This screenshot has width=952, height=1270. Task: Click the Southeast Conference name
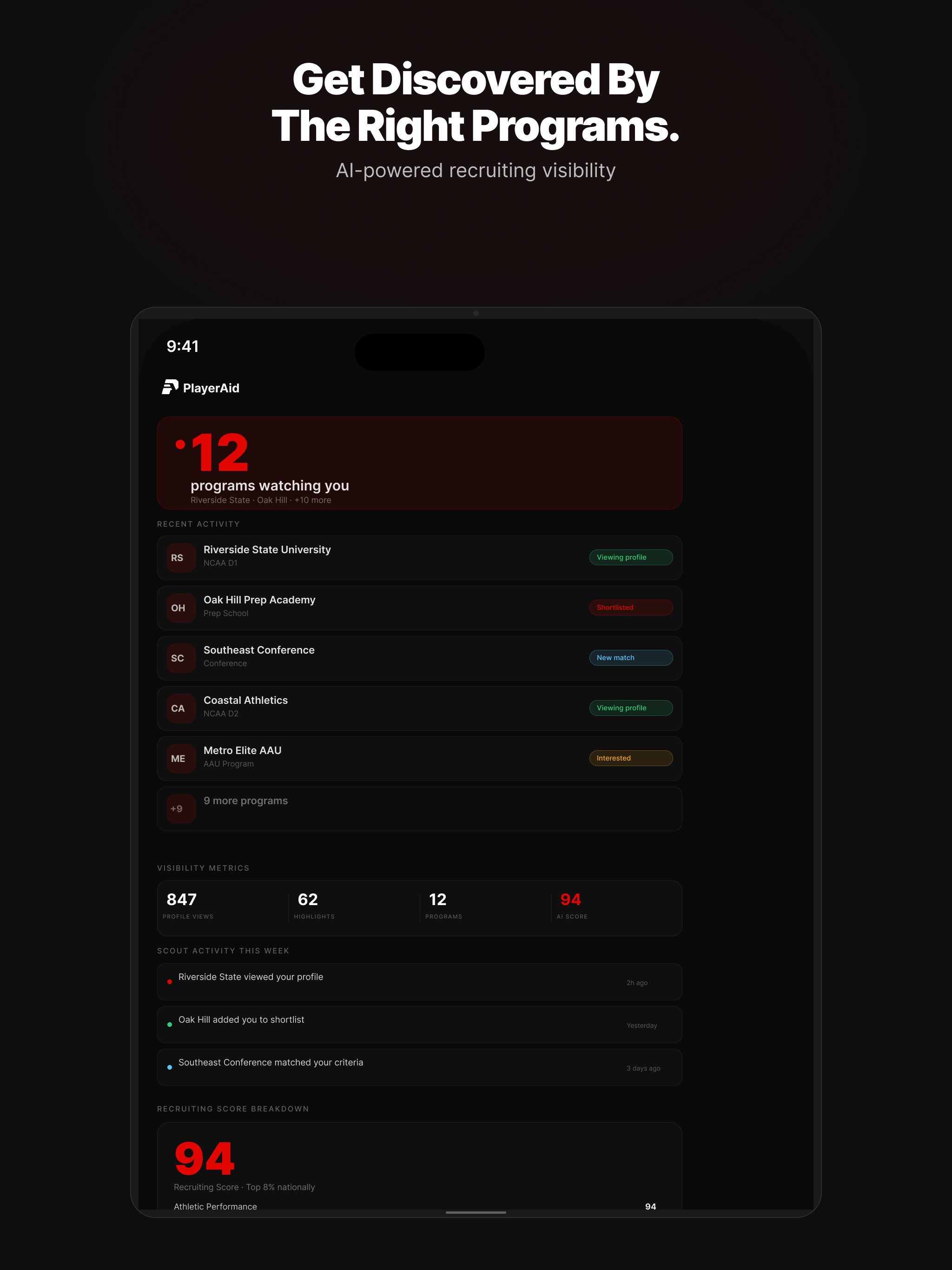click(259, 650)
